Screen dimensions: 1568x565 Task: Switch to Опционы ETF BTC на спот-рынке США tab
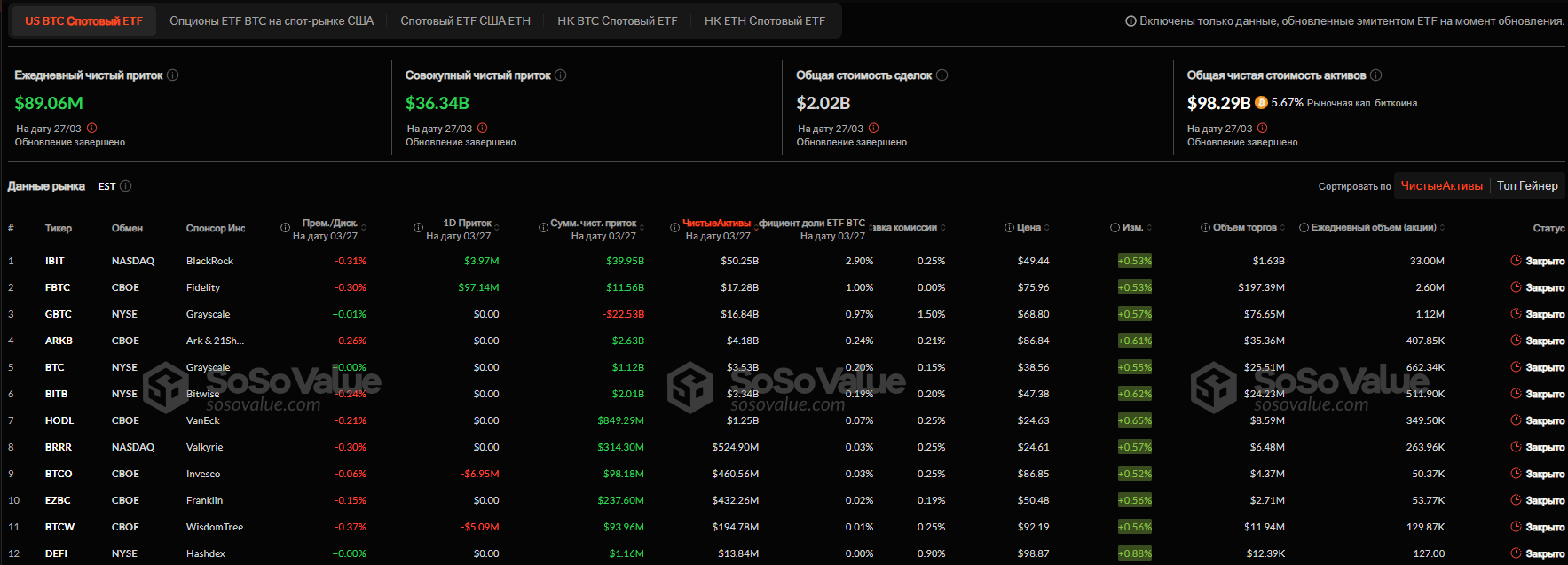(x=272, y=20)
